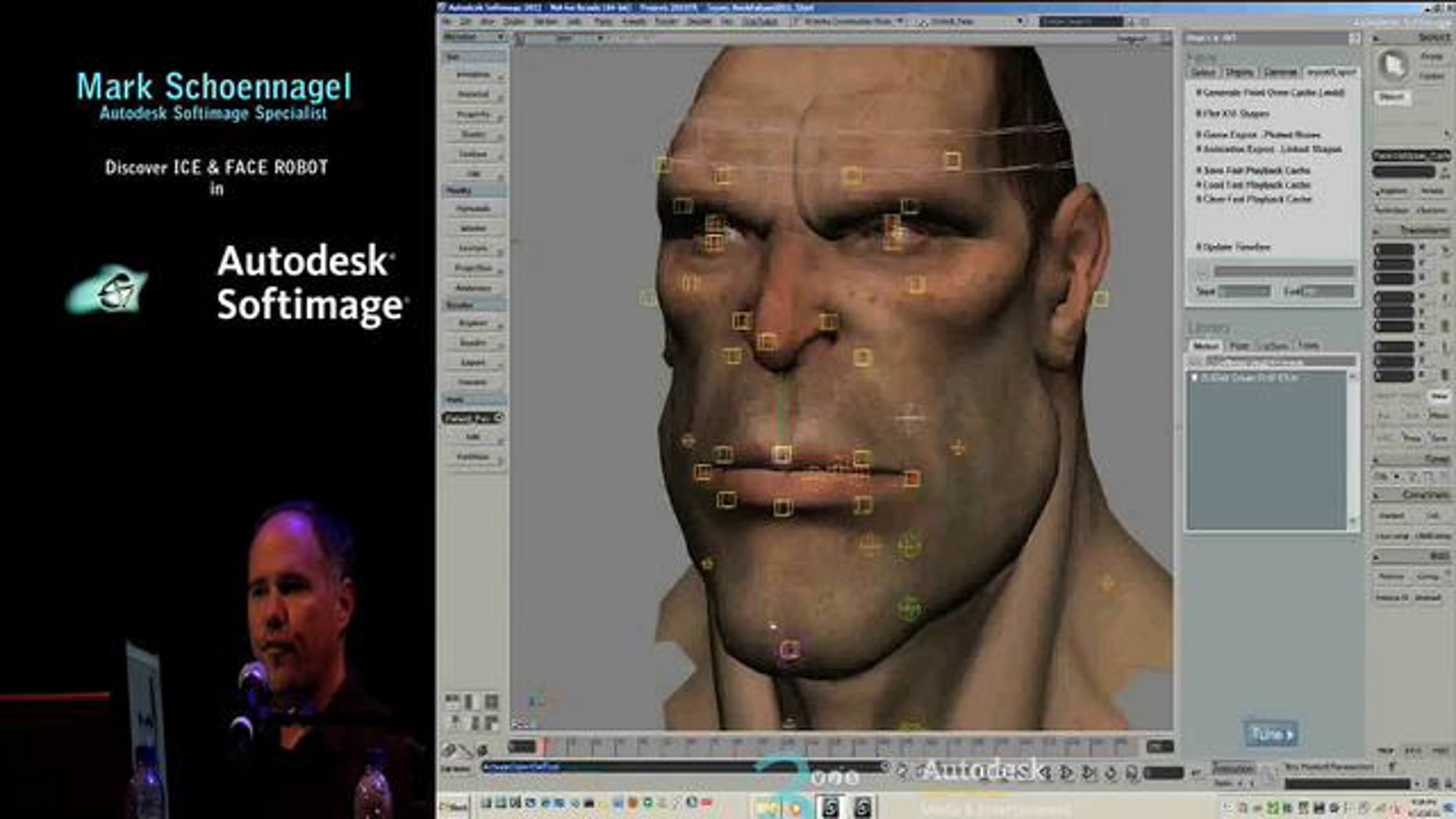Open the Partition menu in the Pass section
1456x819 pixels.
point(474,457)
